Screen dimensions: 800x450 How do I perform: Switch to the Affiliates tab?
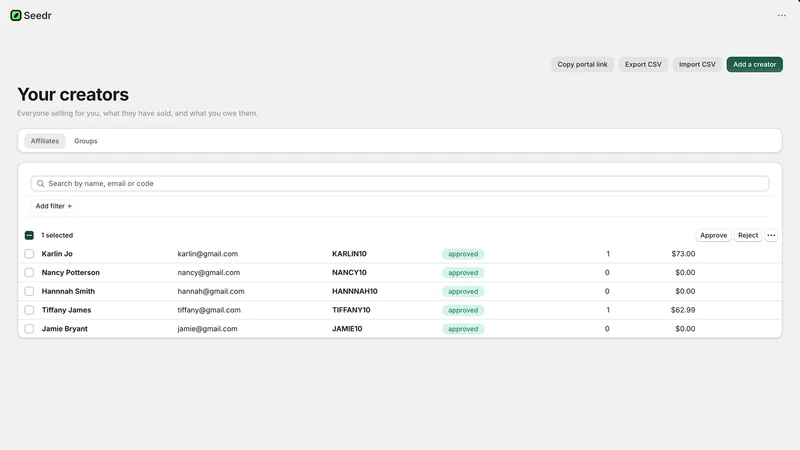[x=44, y=141]
